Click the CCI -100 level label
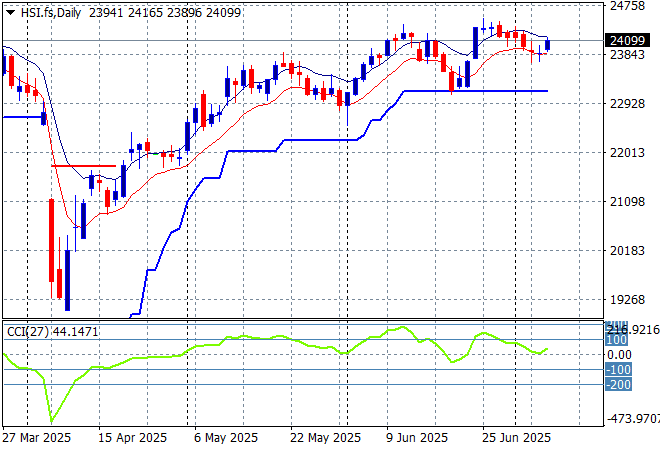This screenshot has height=450, width=660. (x=618, y=370)
